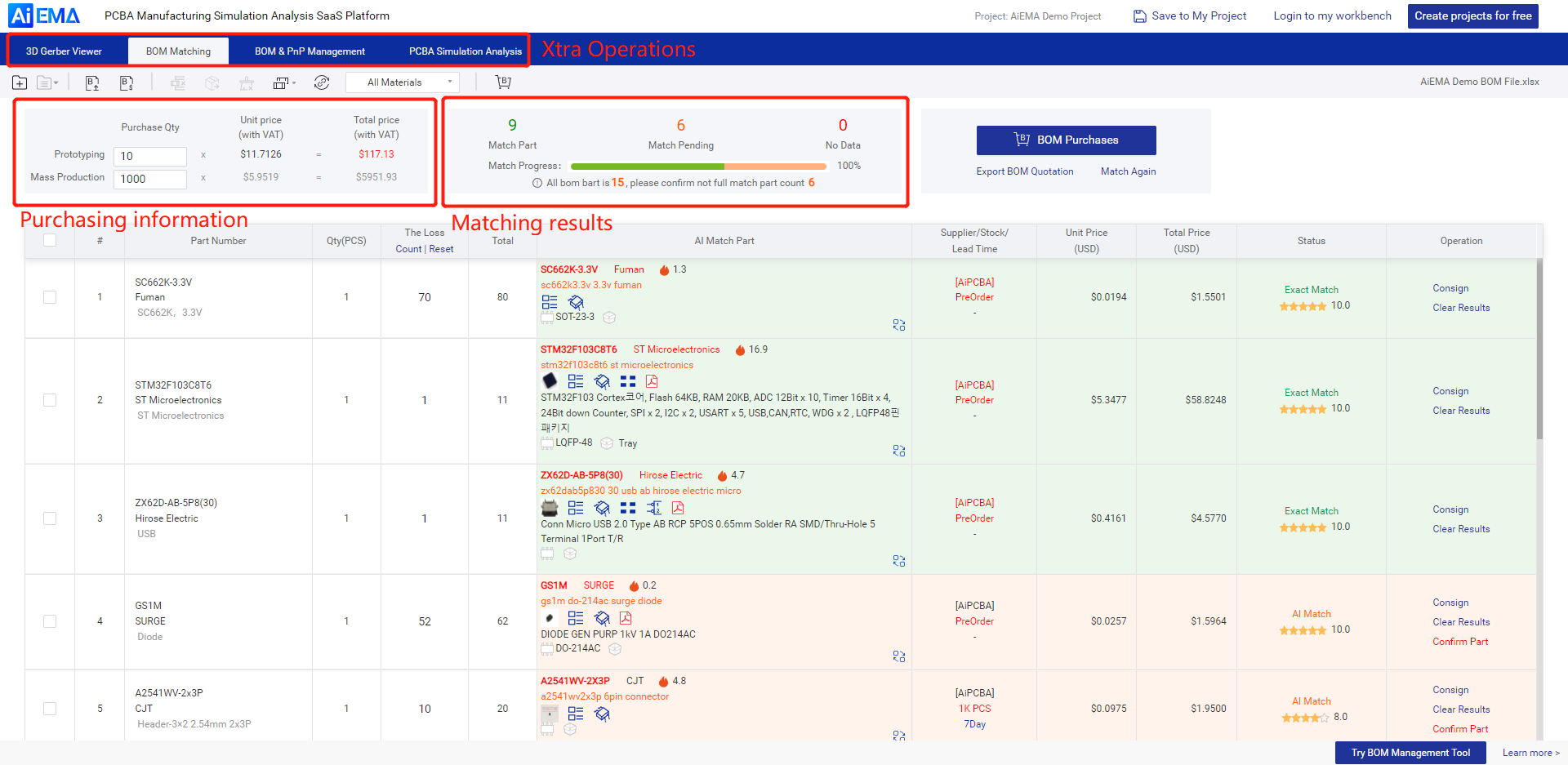This screenshot has width=1568, height=765.
Task: Click the Learn more link
Action: point(1530,753)
